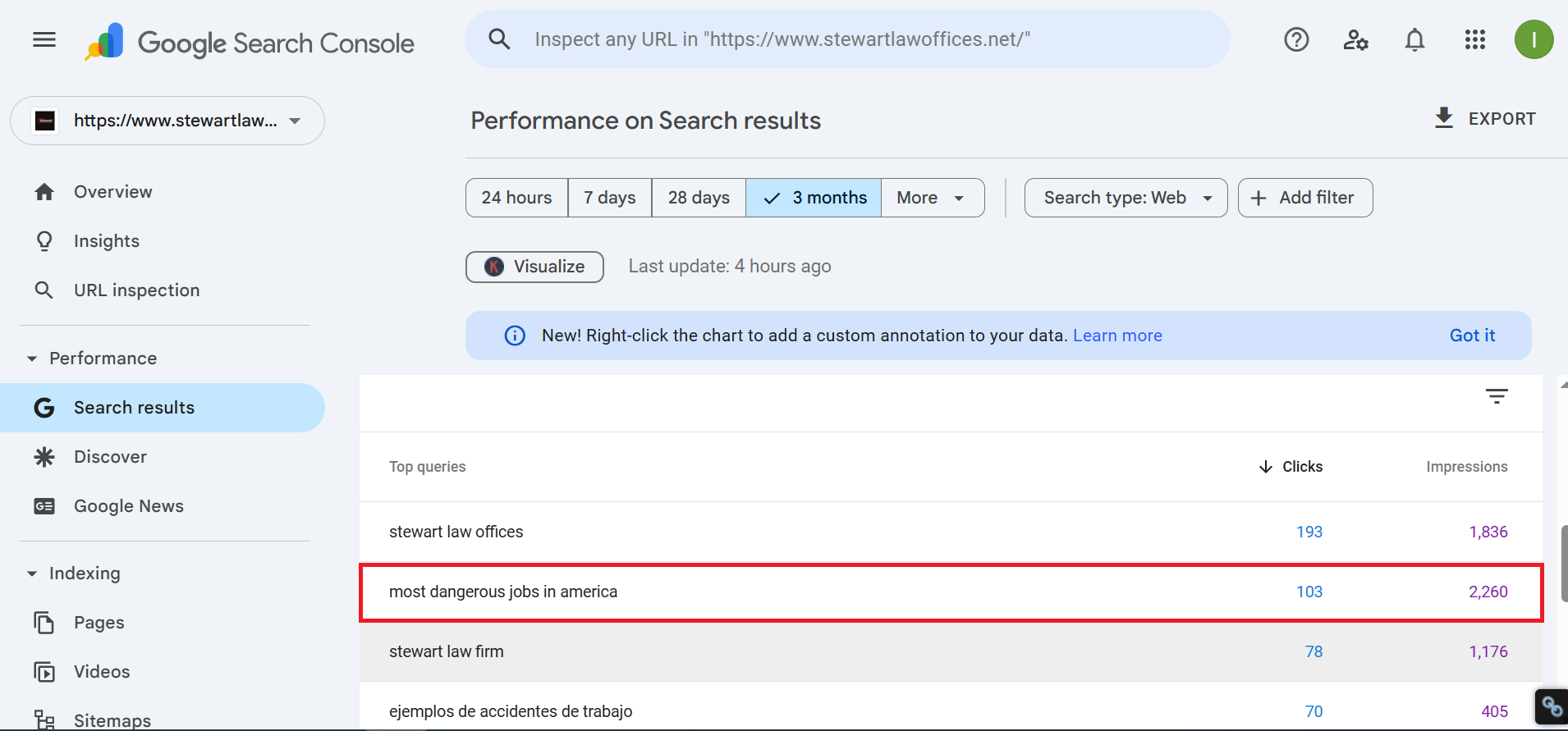This screenshot has height=731, width=1568.
Task: Select the 'stewart law firm' query row
Action: click(951, 651)
